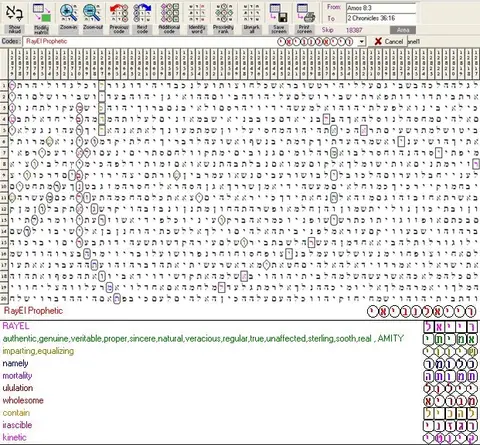Open the Additional code tool
Image resolution: width=480 pixels, height=445 pixels.
click(169, 18)
